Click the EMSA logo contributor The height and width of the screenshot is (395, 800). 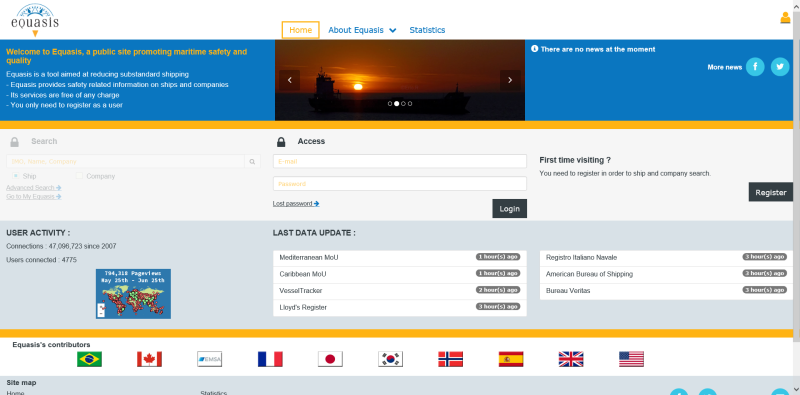(210, 359)
